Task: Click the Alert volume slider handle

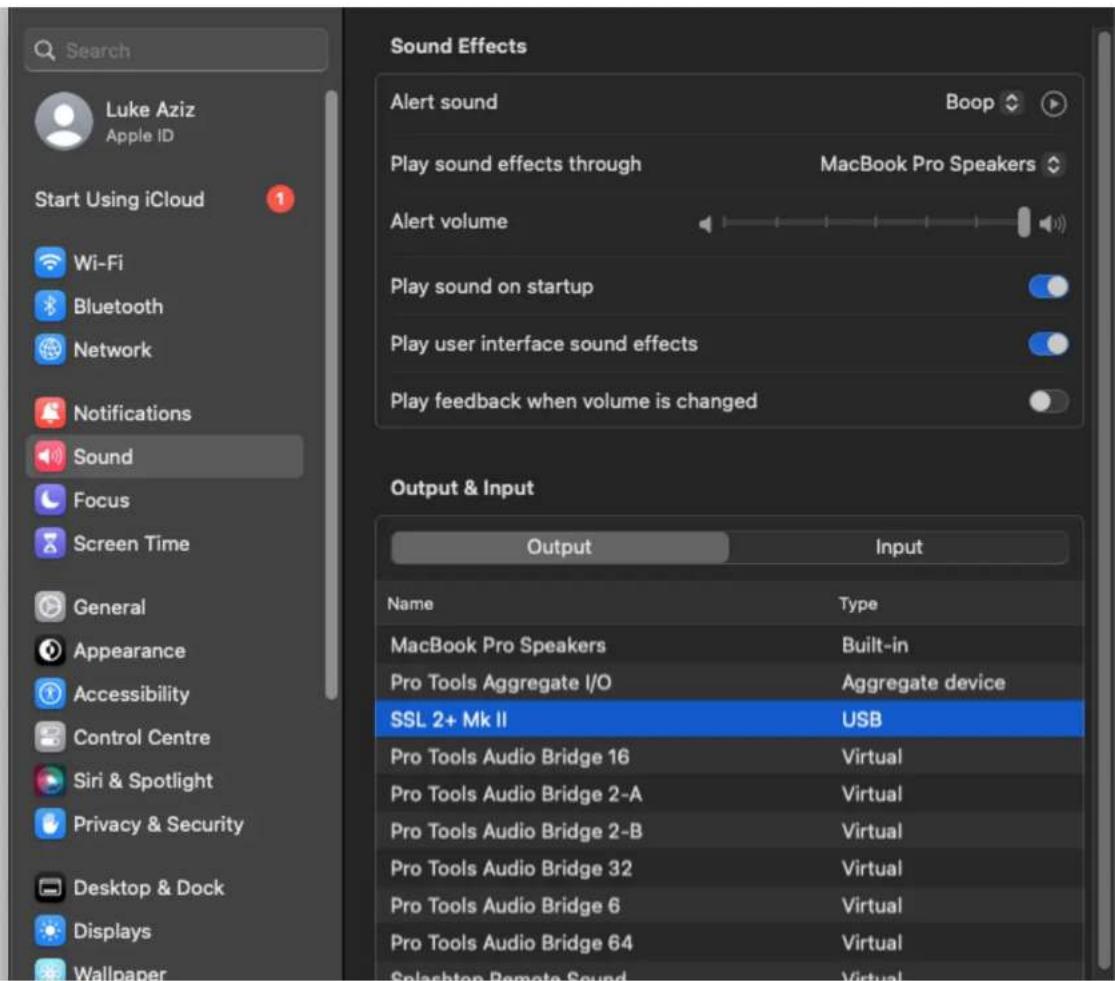Action: (x=1023, y=223)
